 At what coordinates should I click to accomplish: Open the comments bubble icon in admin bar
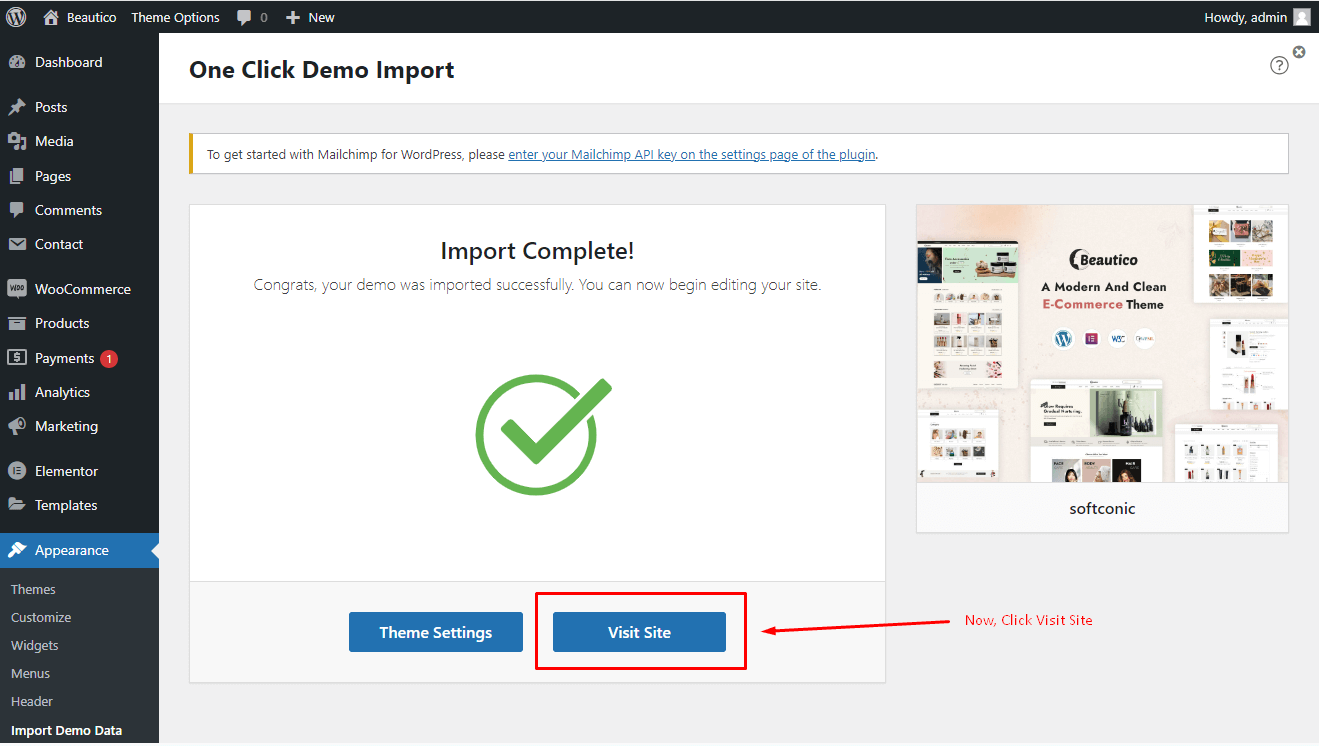(245, 18)
